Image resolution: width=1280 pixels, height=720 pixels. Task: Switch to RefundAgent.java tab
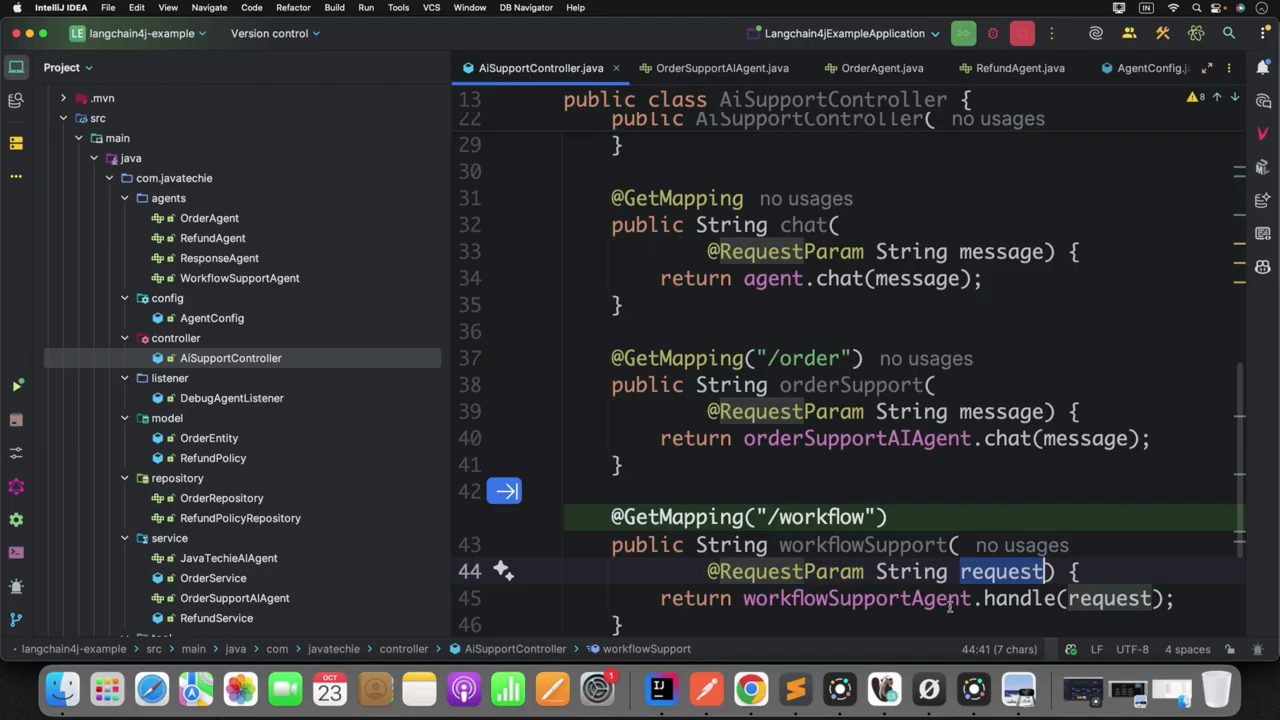[1010, 68]
